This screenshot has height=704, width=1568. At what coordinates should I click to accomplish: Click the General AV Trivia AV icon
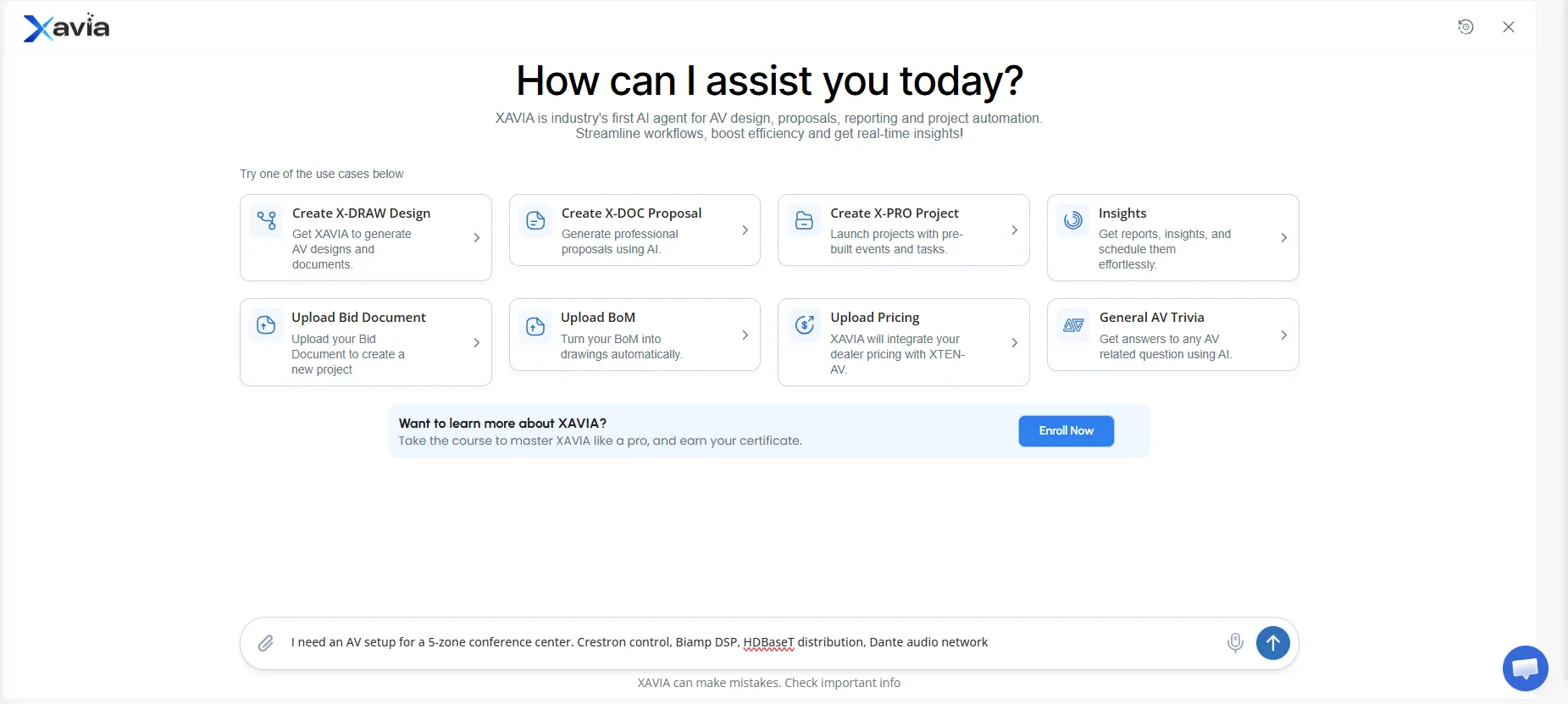pos(1073,325)
